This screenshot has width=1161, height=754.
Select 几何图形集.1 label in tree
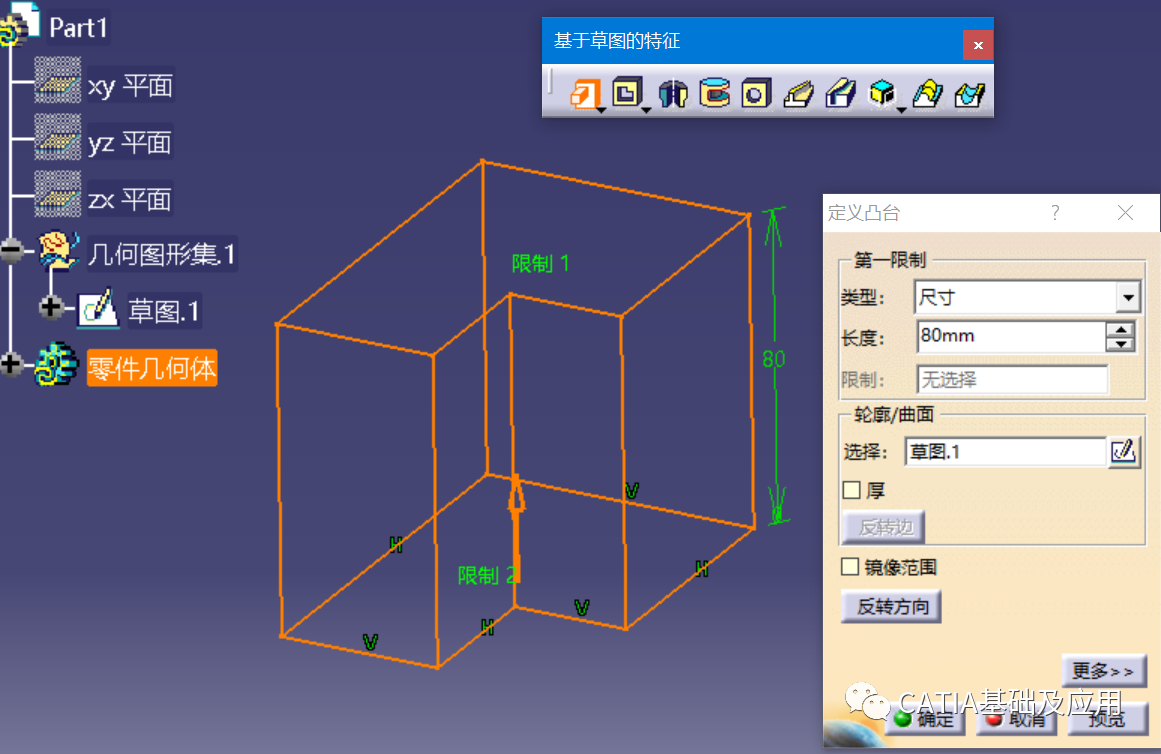[x=162, y=255]
